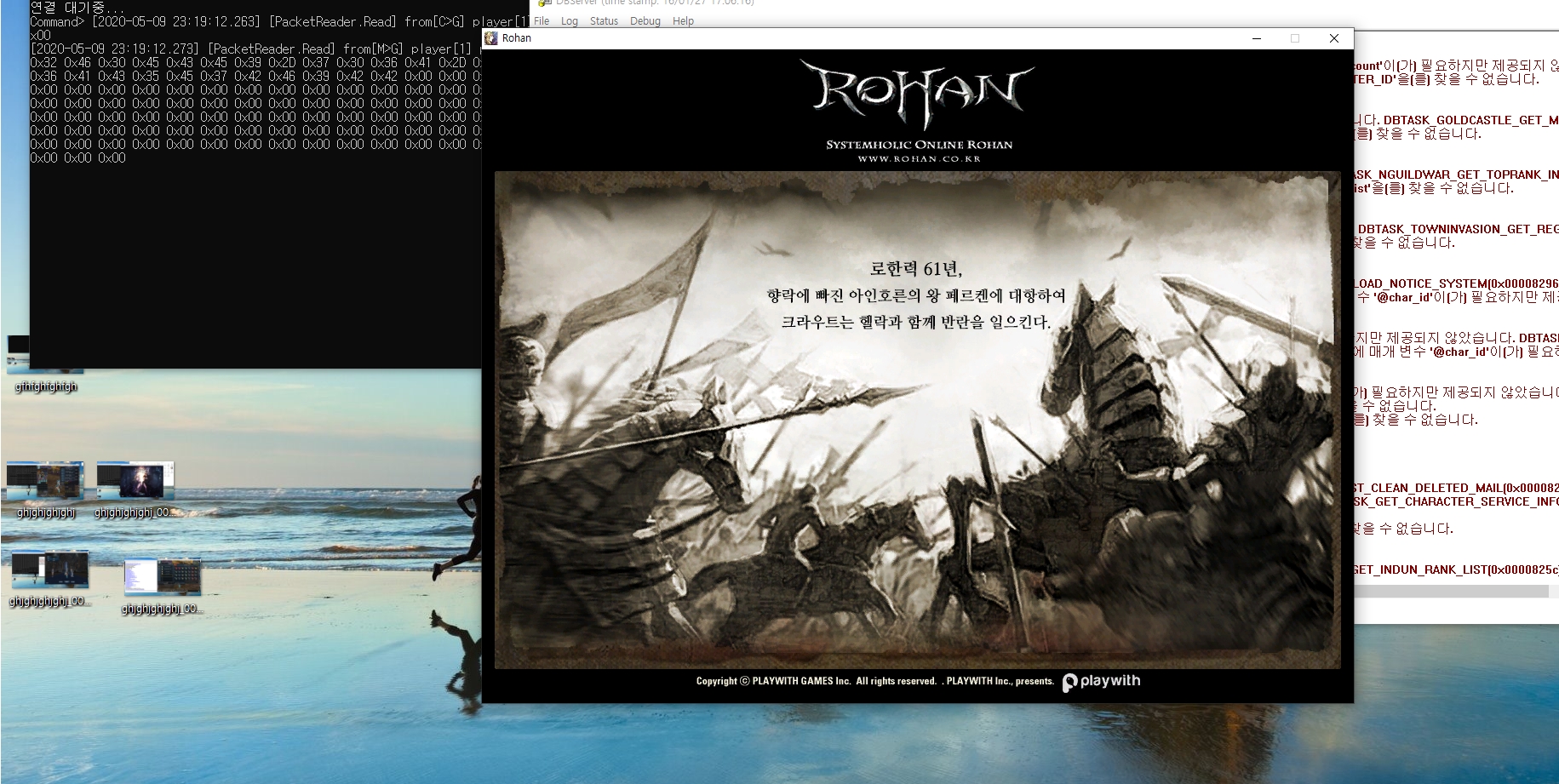Click console line '[PacketReader.Read] from[M>G] player[1]'
1559x784 pixels.
340,49
